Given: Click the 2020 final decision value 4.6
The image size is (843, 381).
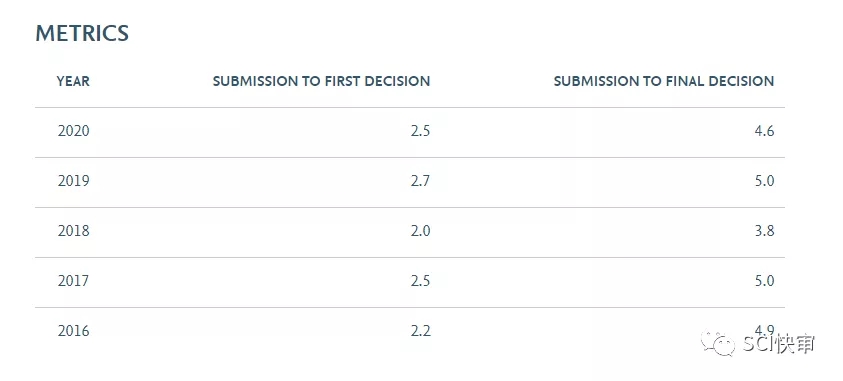Looking at the screenshot, I should pyautogui.click(x=764, y=131).
